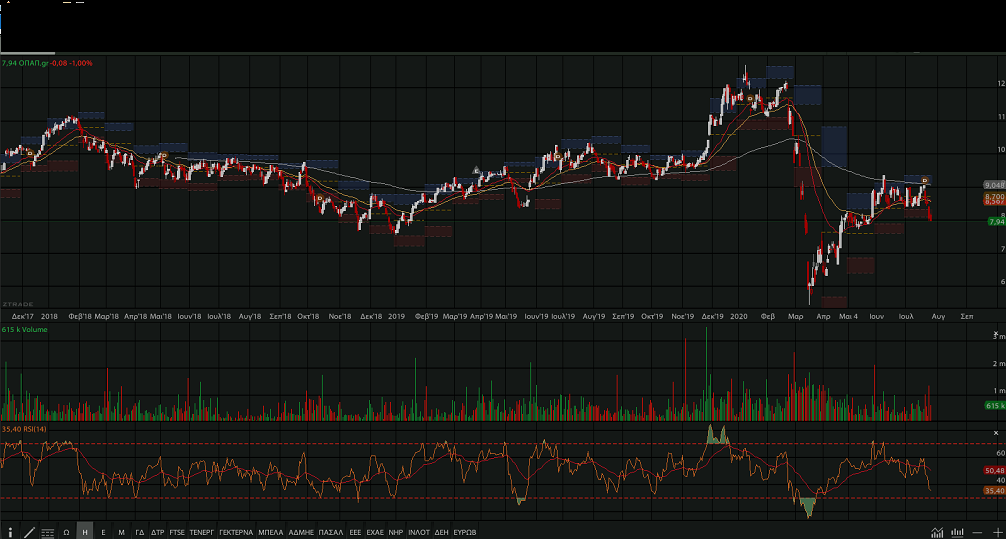Viewport: 1006px width, 539px height.
Task: Click the bar chart indicators icon
Action: click(x=957, y=531)
